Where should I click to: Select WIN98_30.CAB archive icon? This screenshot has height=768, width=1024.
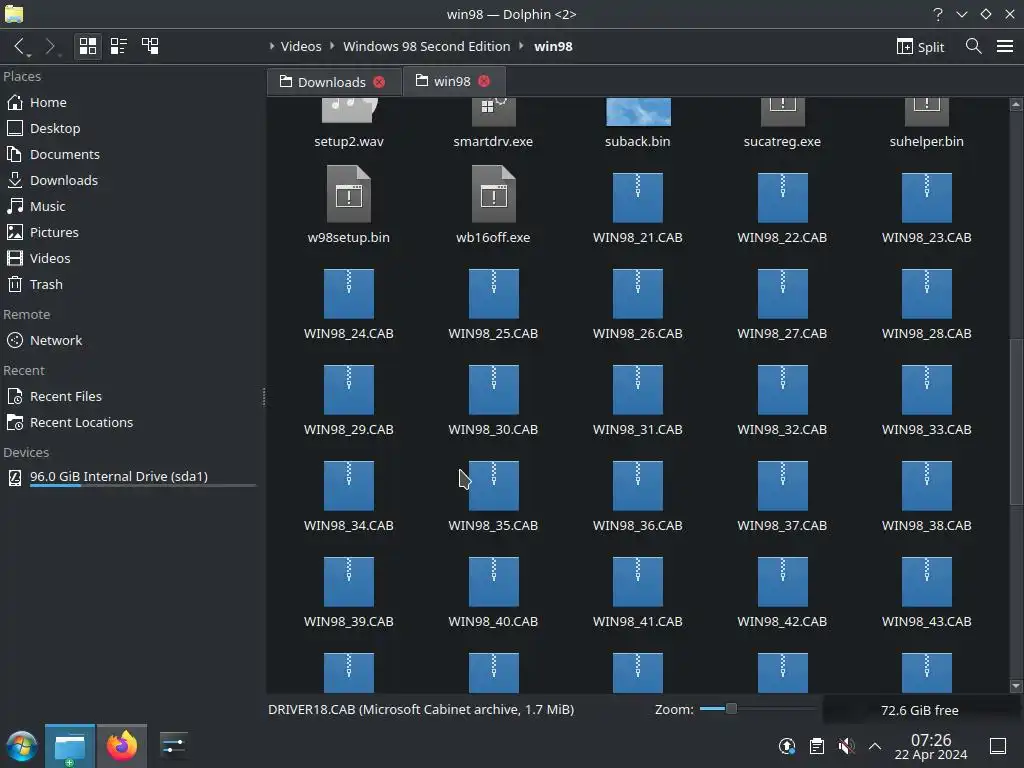pyautogui.click(x=494, y=389)
